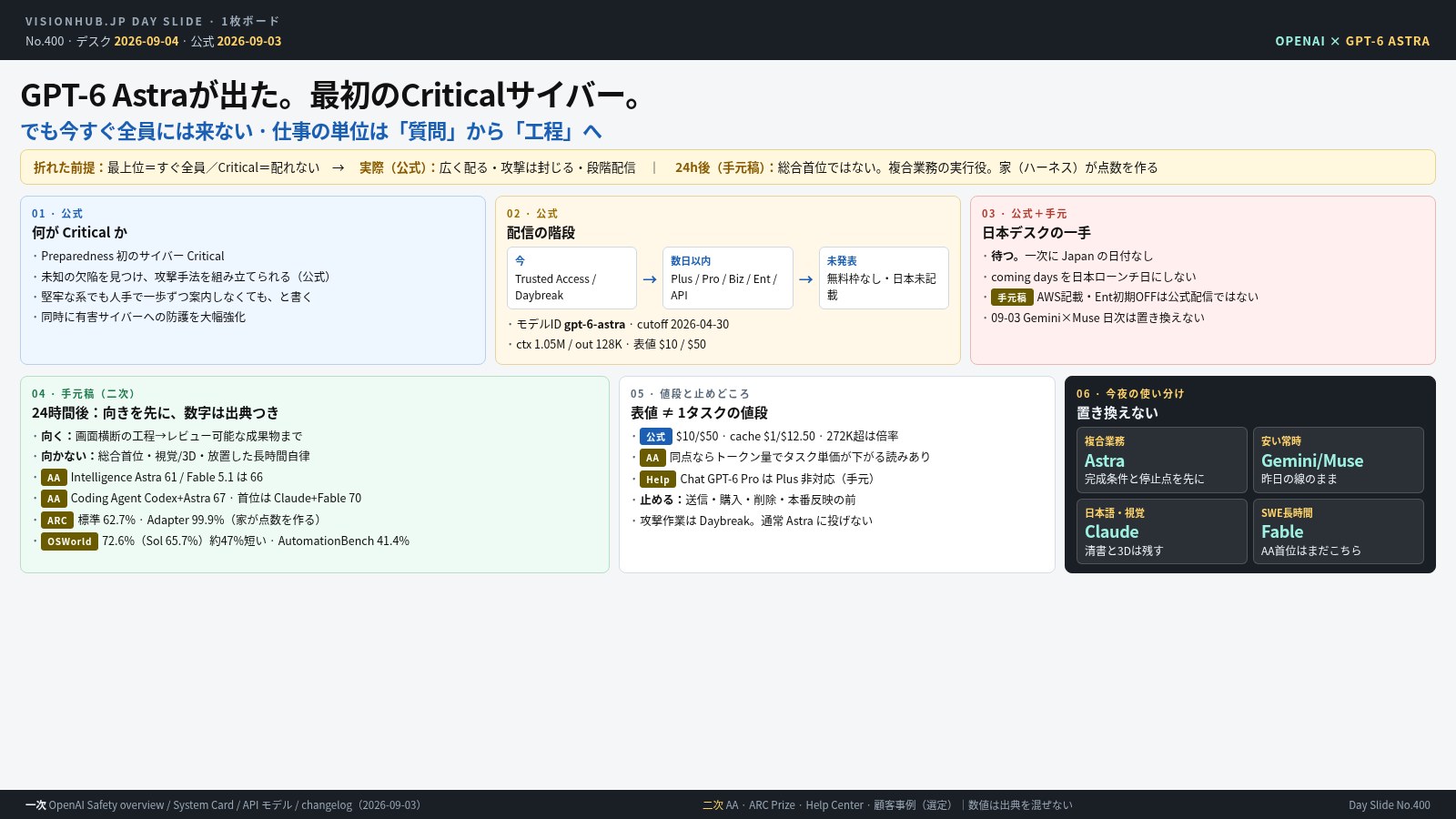Image resolution: width=1456 pixels, height=819 pixels.
Task: Select the Gemini/Muse 安い常時 card
Action: point(1338,460)
